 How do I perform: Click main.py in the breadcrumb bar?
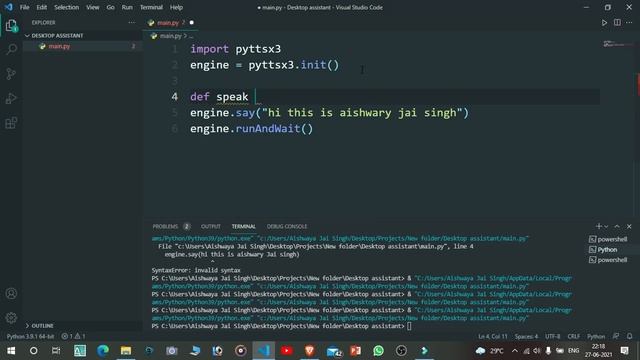170,36
